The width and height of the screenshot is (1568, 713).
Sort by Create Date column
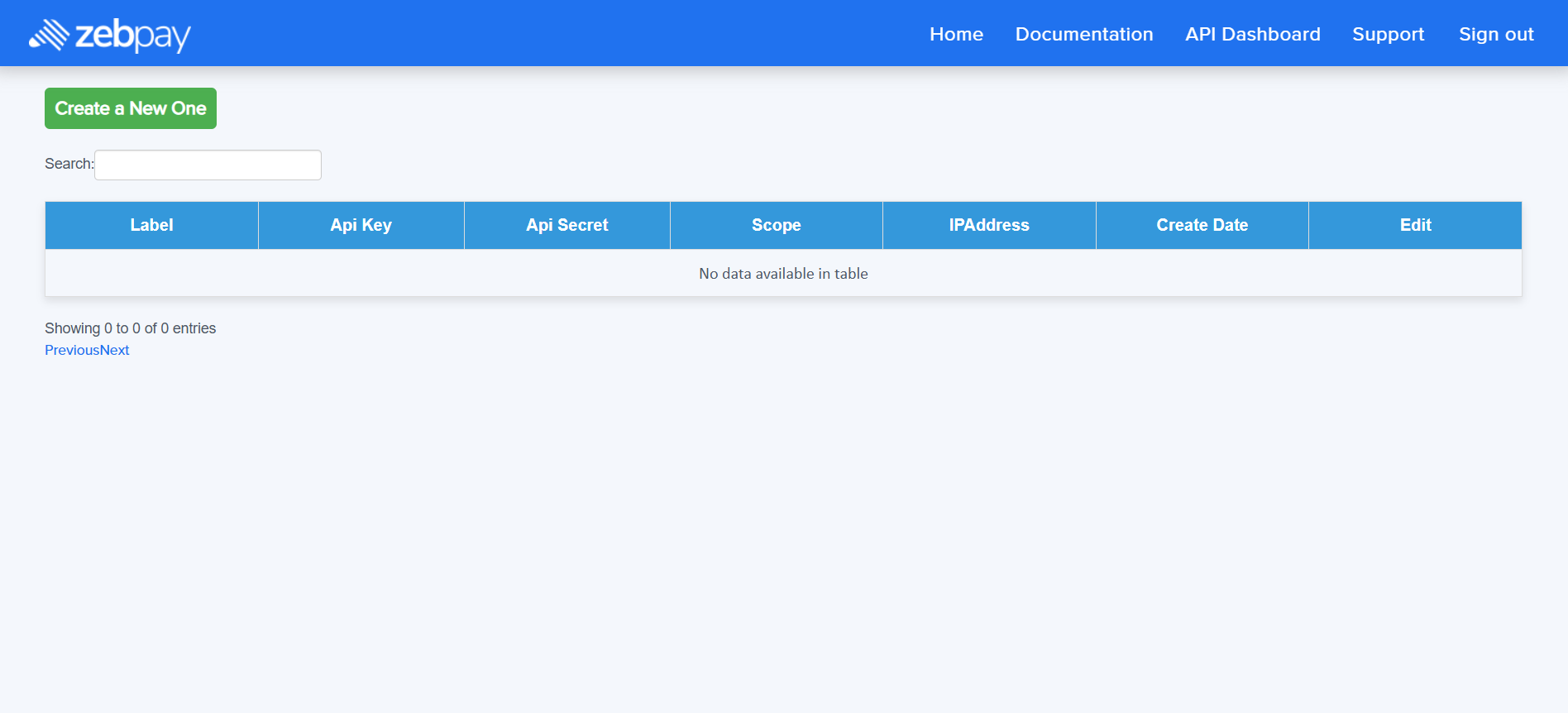[x=1202, y=225]
